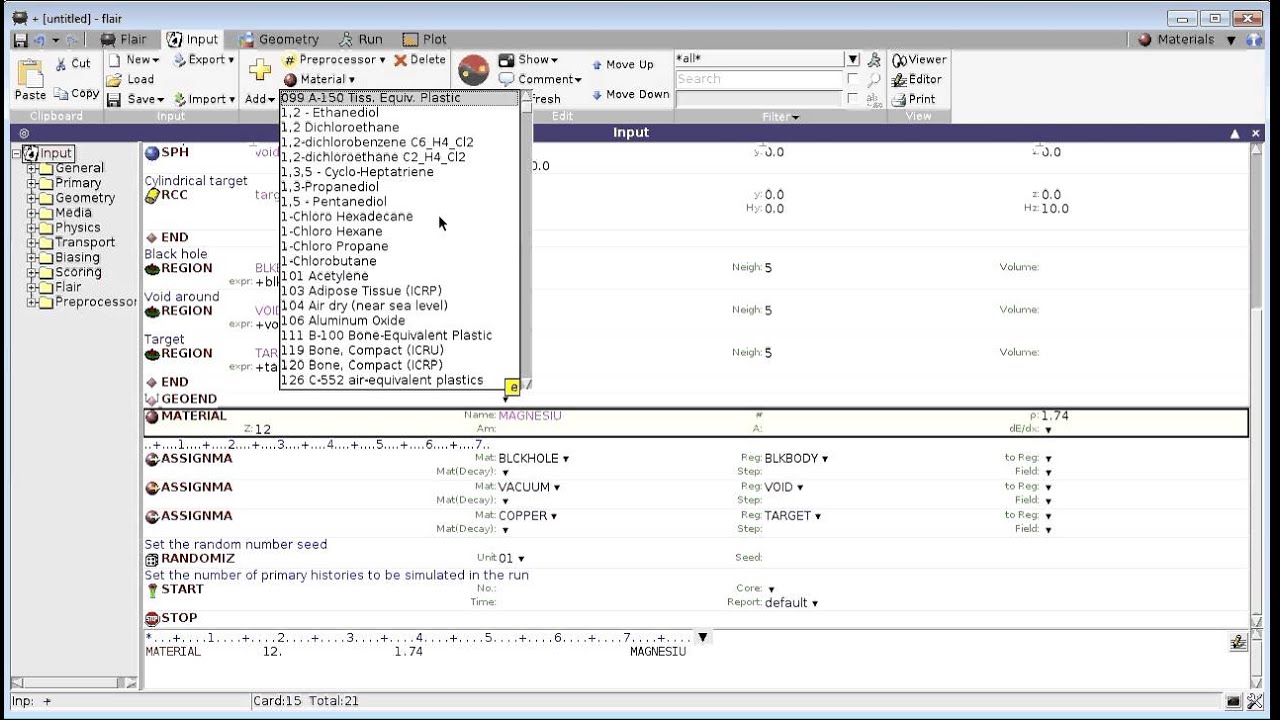Select the SPH sphere body icon
Image resolution: width=1280 pixels, height=720 pixels.
click(152, 153)
